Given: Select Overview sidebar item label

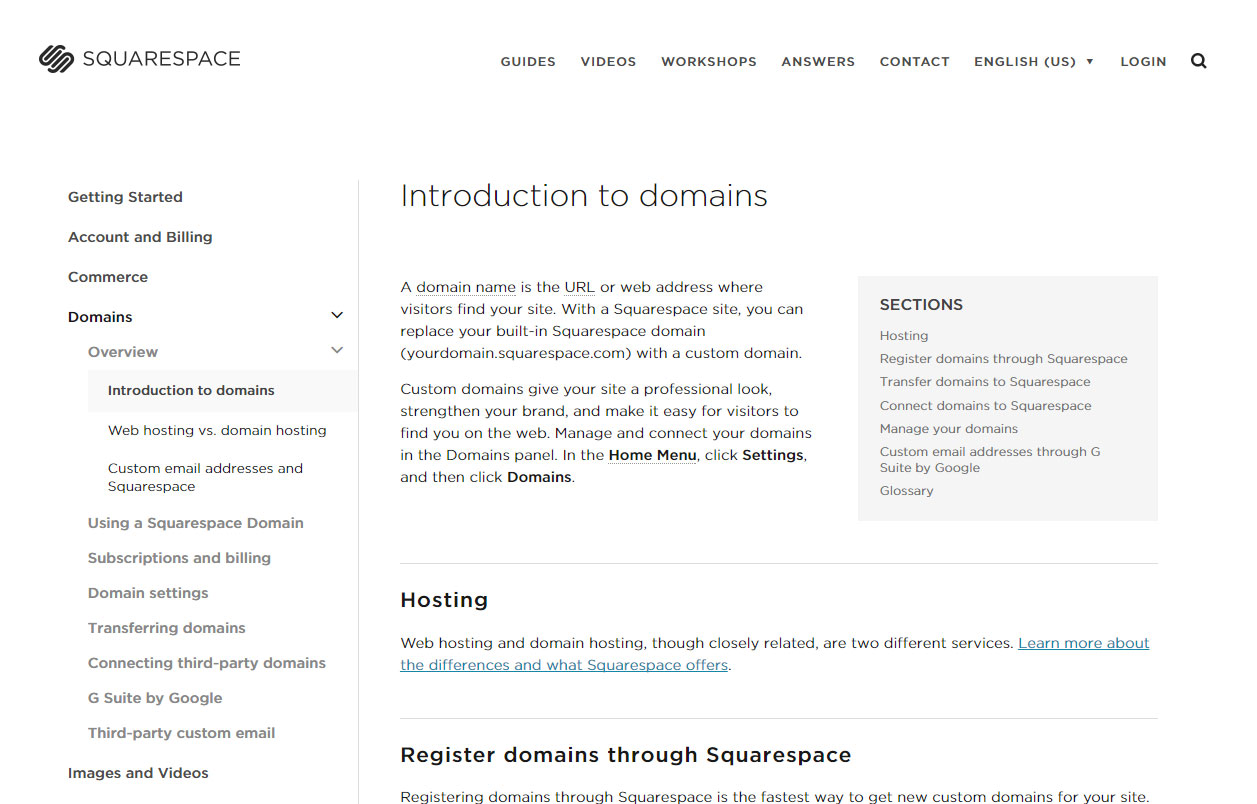Looking at the screenshot, I should (123, 352).
